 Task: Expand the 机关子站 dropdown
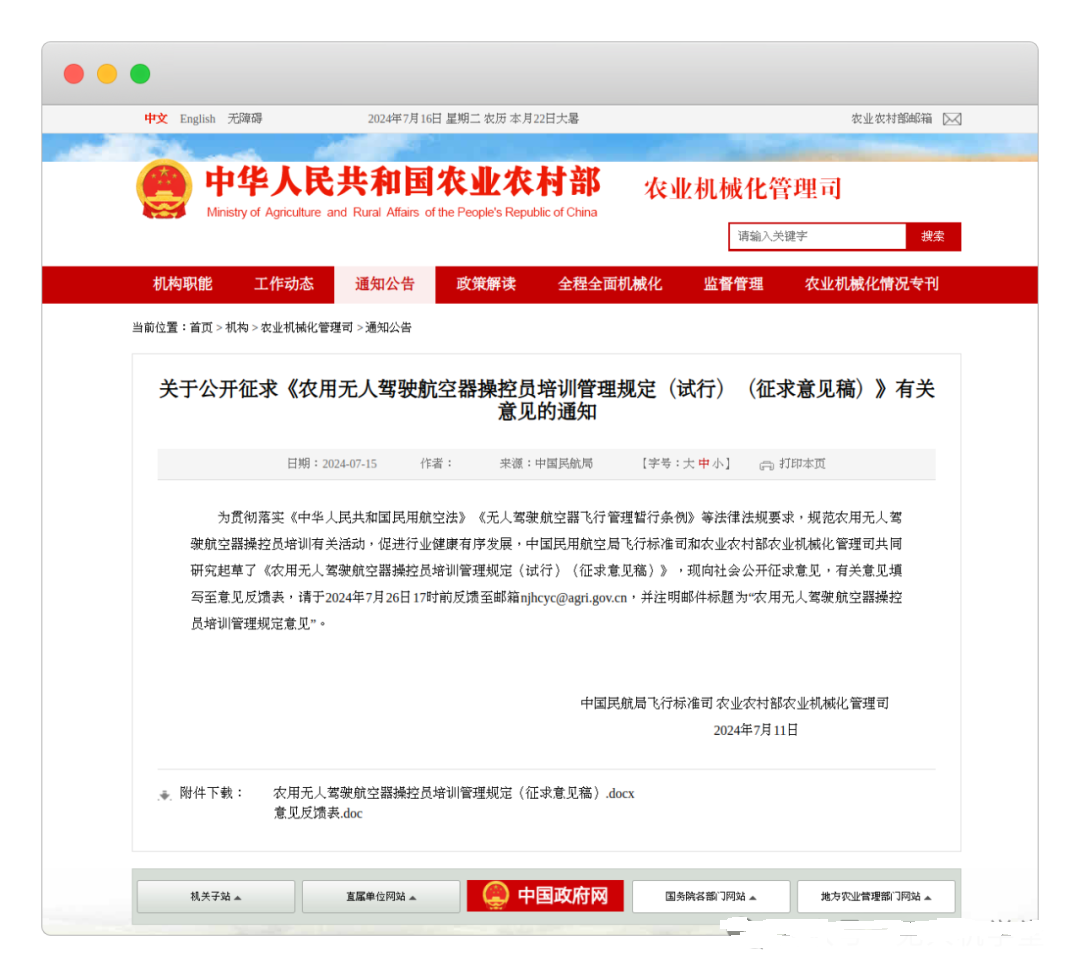tap(215, 895)
